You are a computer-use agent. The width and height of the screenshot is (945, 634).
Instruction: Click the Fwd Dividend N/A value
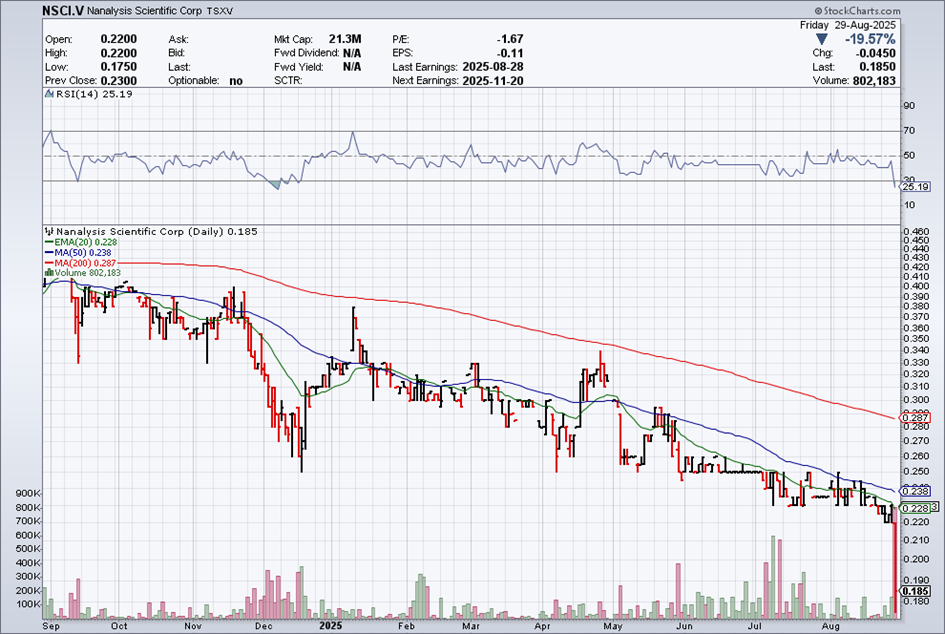tap(352, 53)
